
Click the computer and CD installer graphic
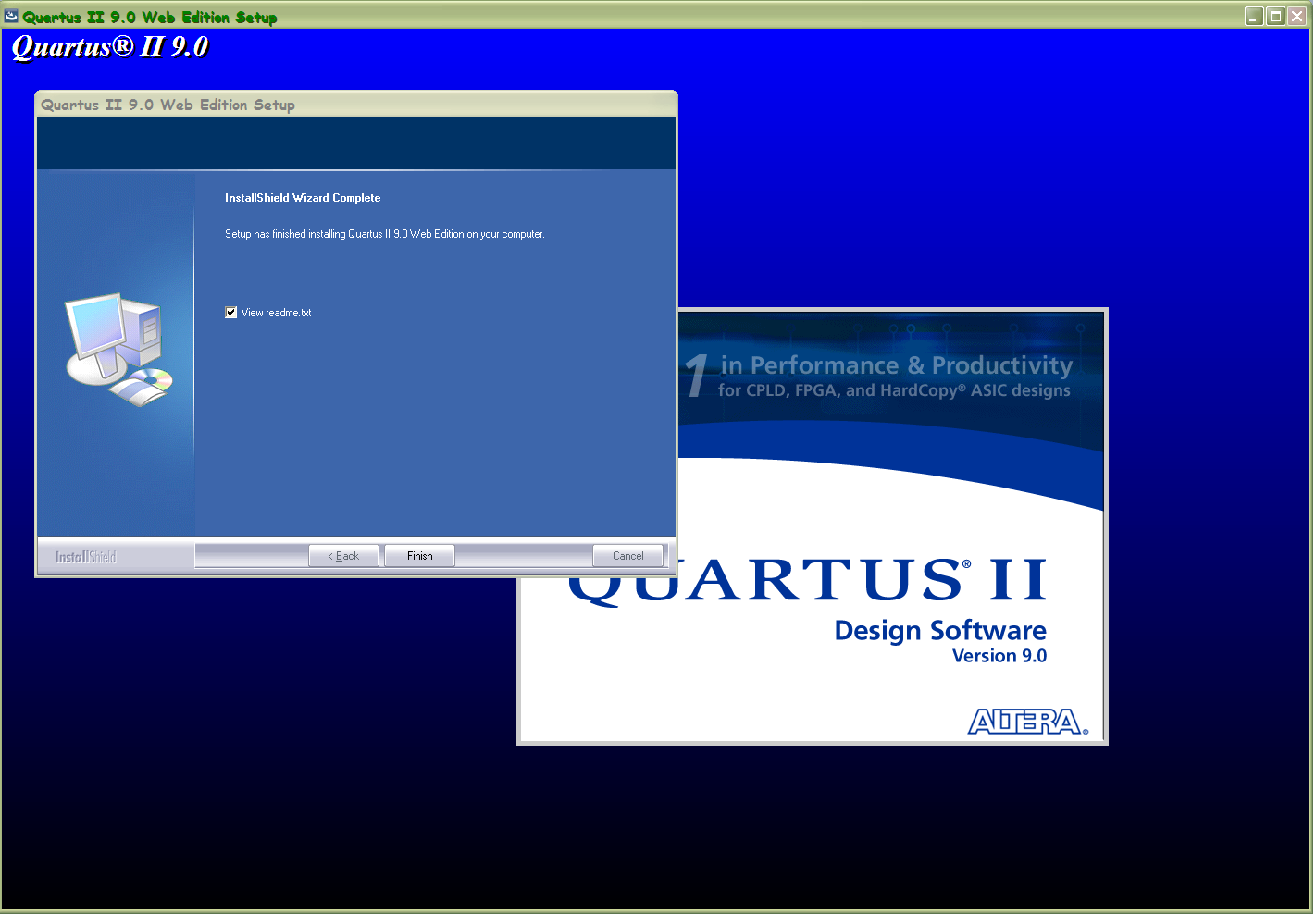click(x=118, y=350)
